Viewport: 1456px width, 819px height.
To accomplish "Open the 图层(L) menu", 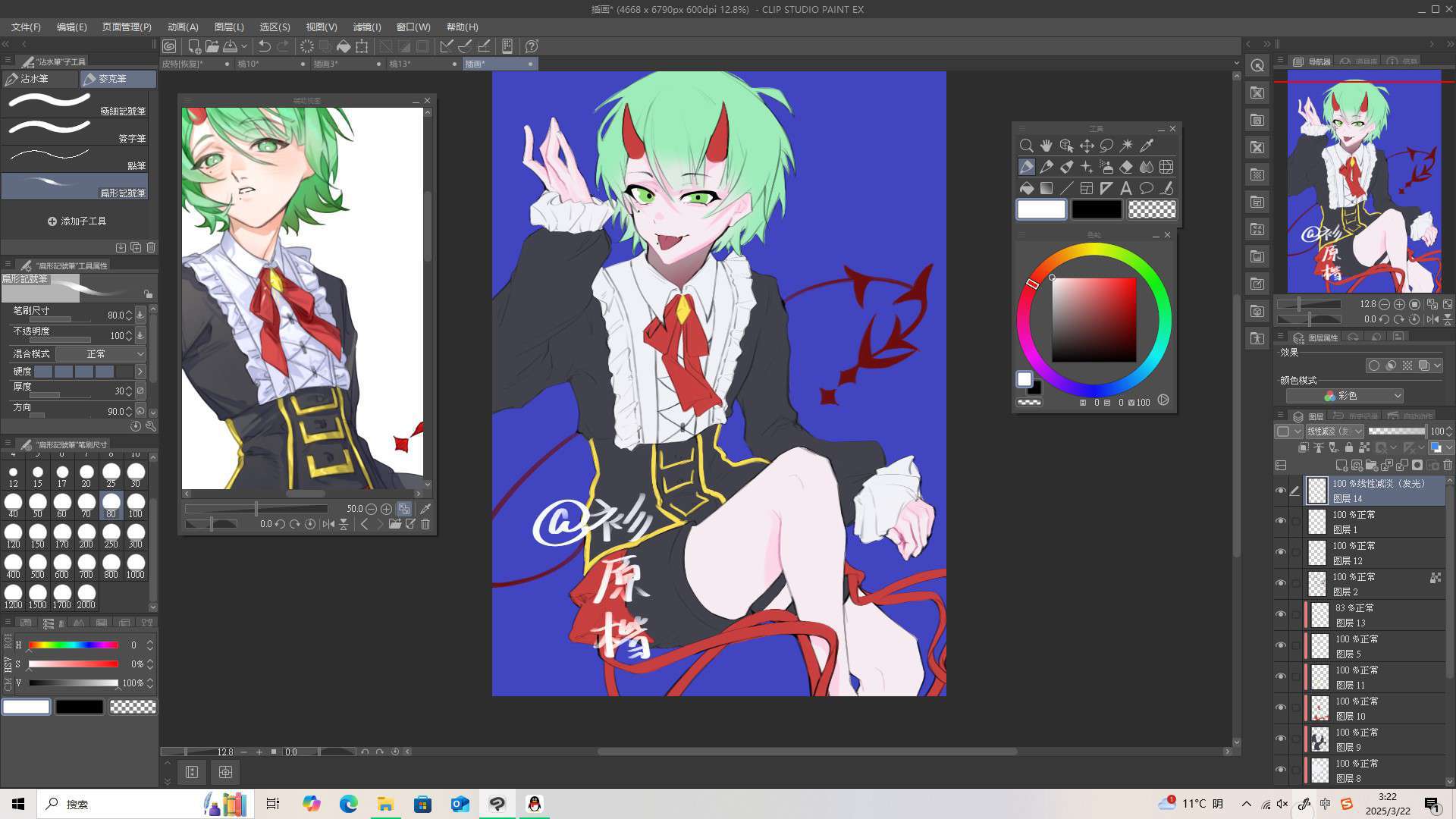I will click(x=229, y=27).
